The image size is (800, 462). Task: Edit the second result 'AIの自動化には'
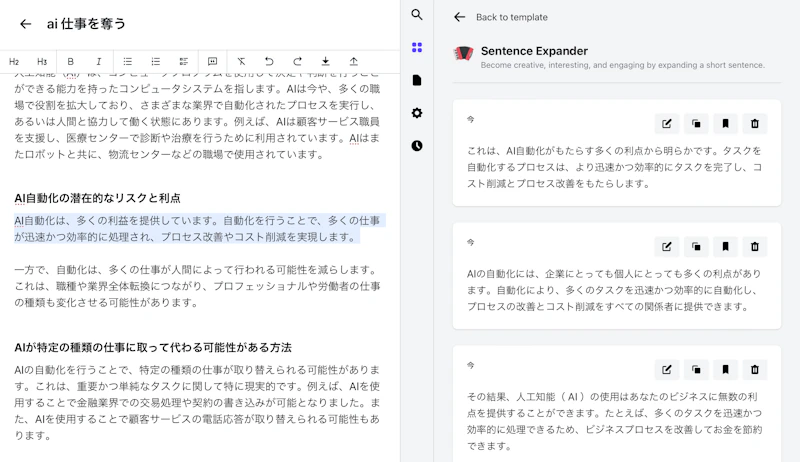[667, 247]
